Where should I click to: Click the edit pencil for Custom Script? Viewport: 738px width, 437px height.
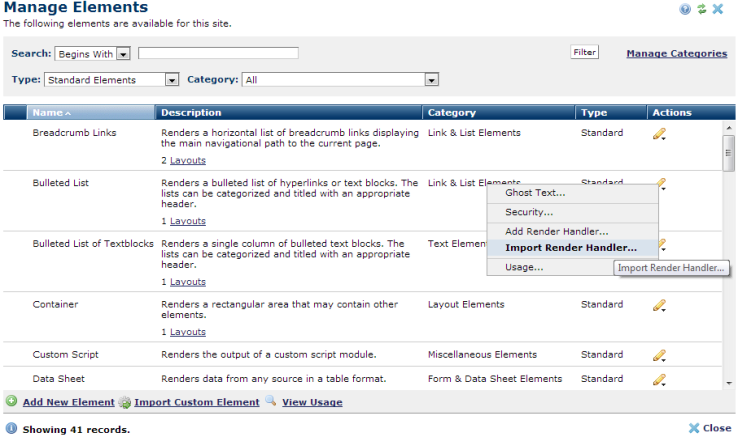coord(659,355)
